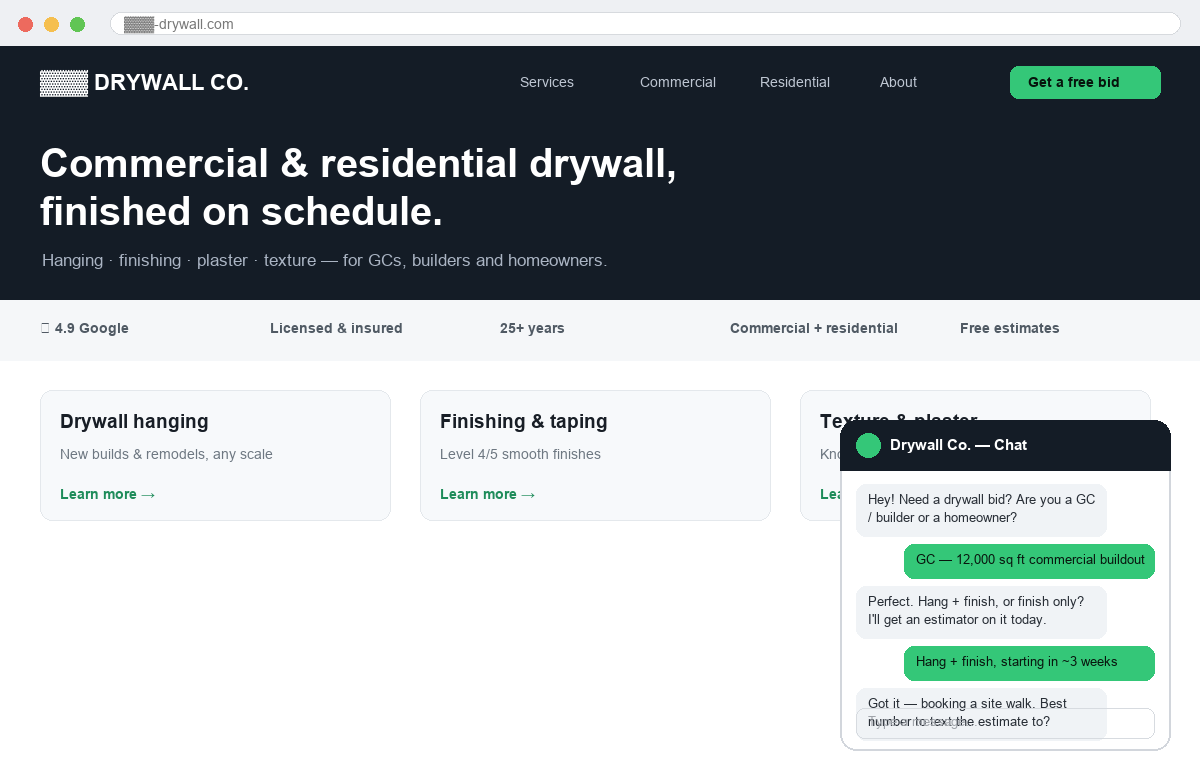Click the Need a drywall bid message
This screenshot has height=780, width=1200.
[x=981, y=509]
